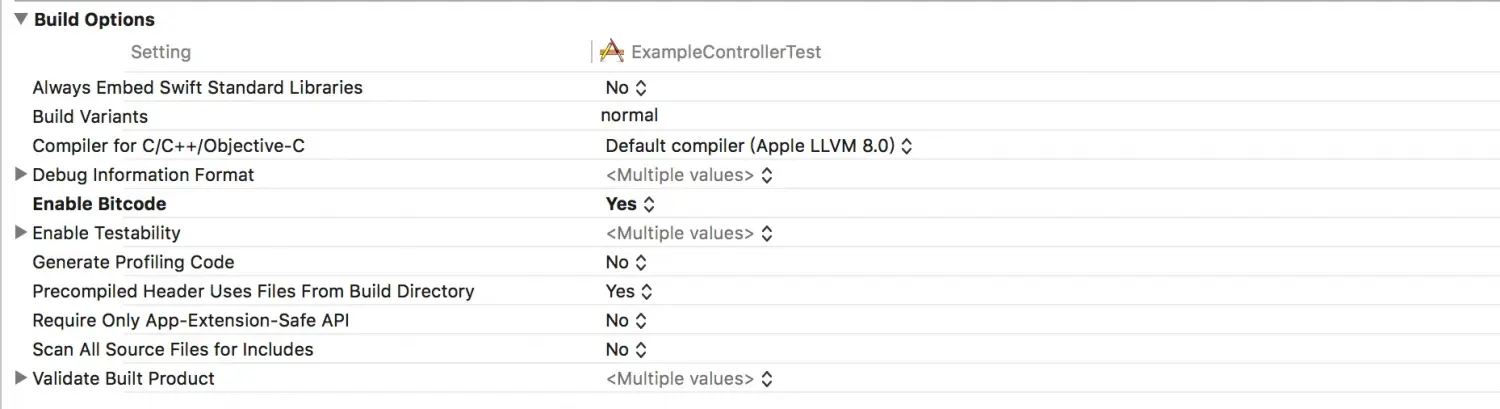
Task: Open Generate Profiling Code No popup
Action: tap(627, 262)
